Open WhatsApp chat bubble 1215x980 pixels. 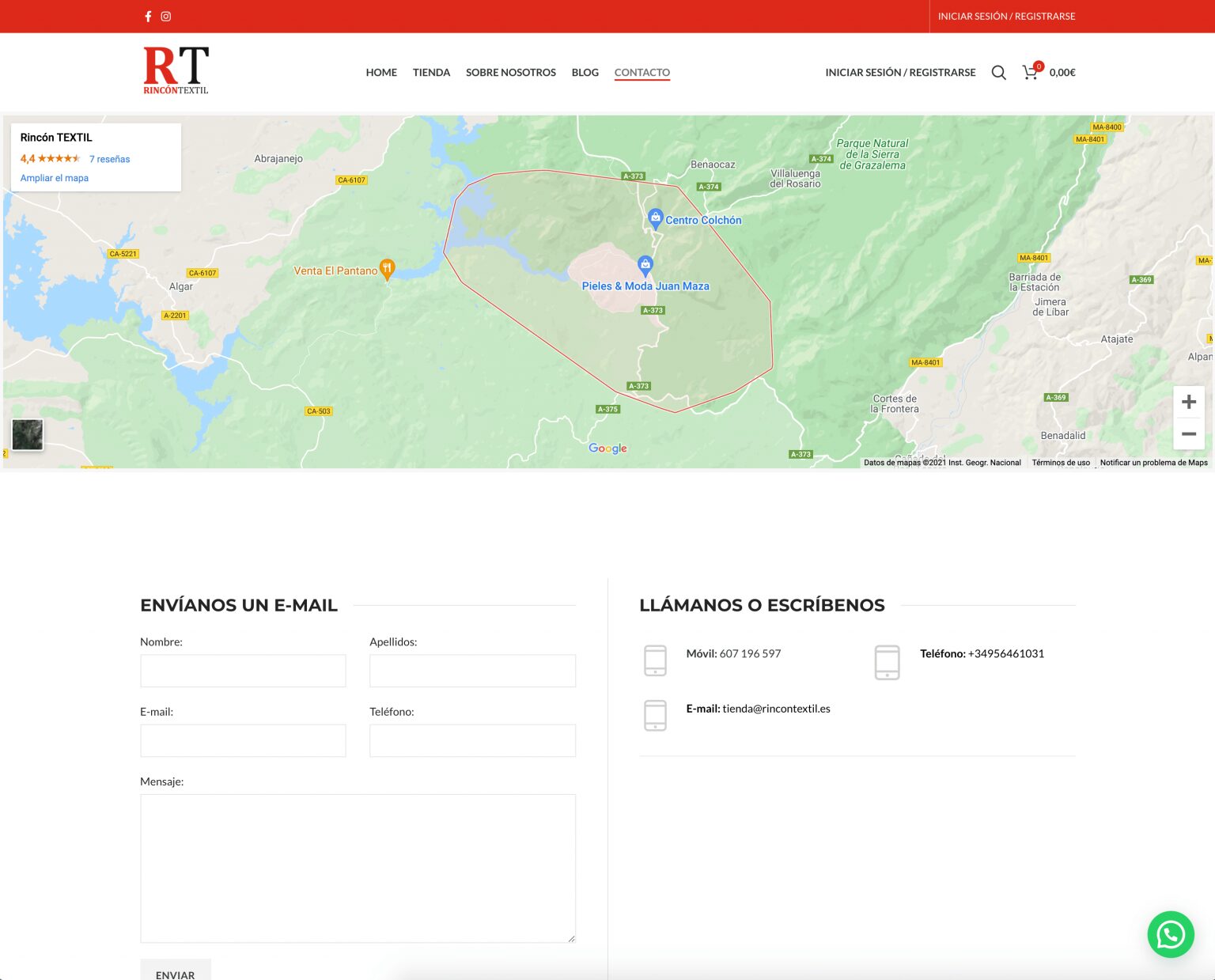[1170, 934]
